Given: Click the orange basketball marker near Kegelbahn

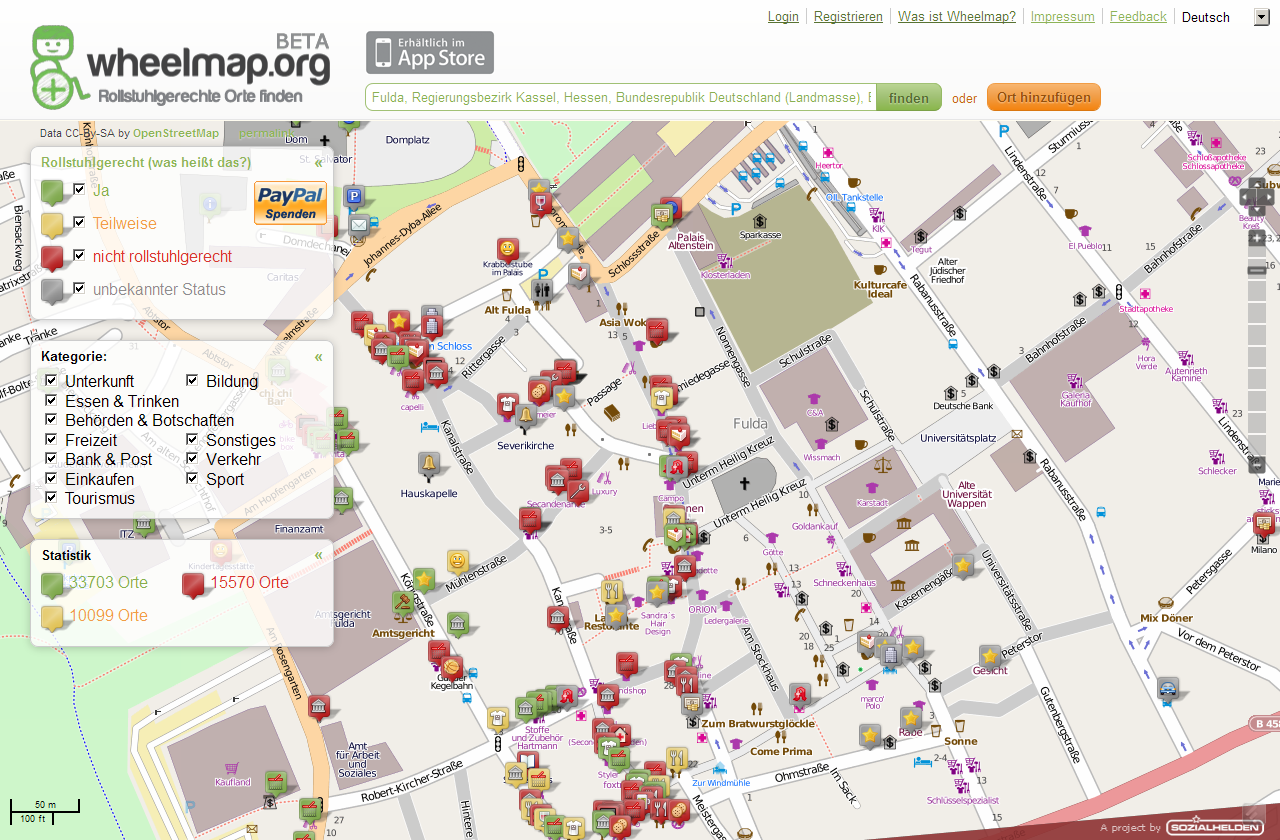Looking at the screenshot, I should (450, 665).
